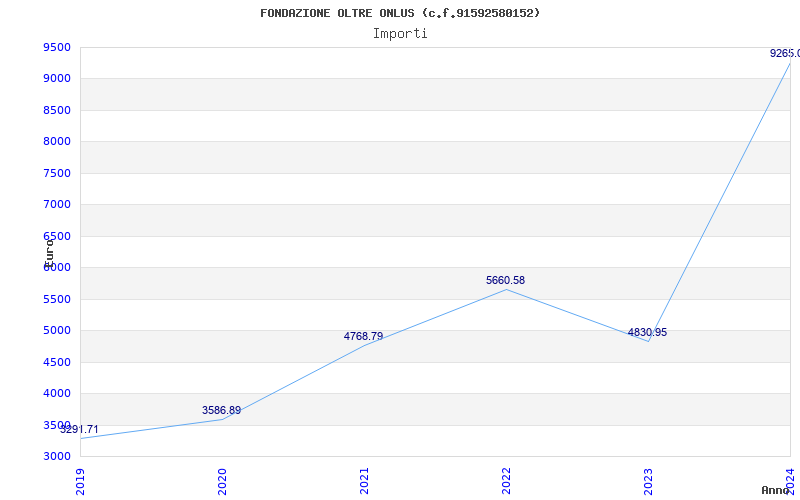Click the 2019 x-axis label
This screenshot has width=800, height=500.
click(x=80, y=481)
